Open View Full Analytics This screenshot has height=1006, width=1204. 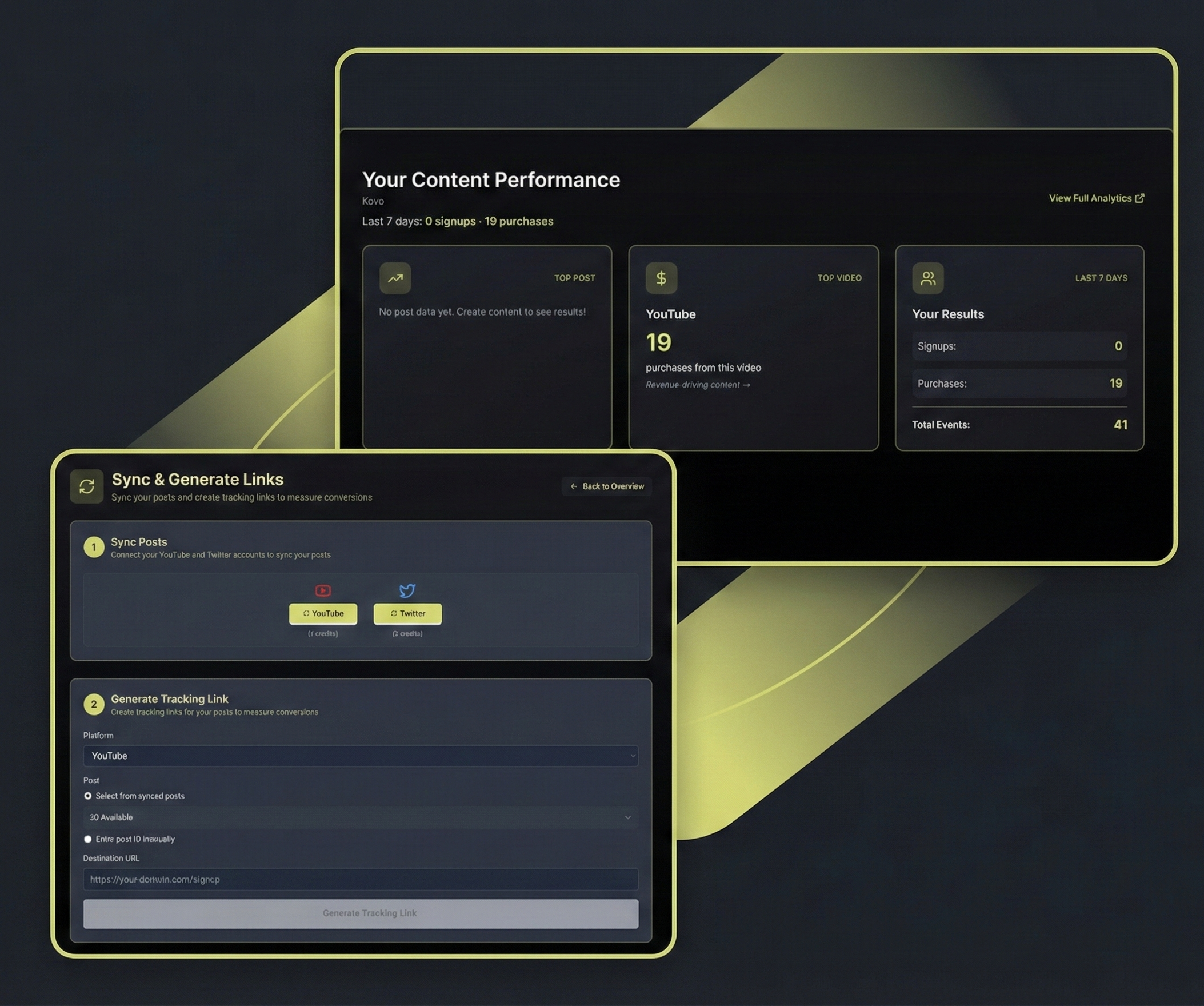click(x=1089, y=198)
